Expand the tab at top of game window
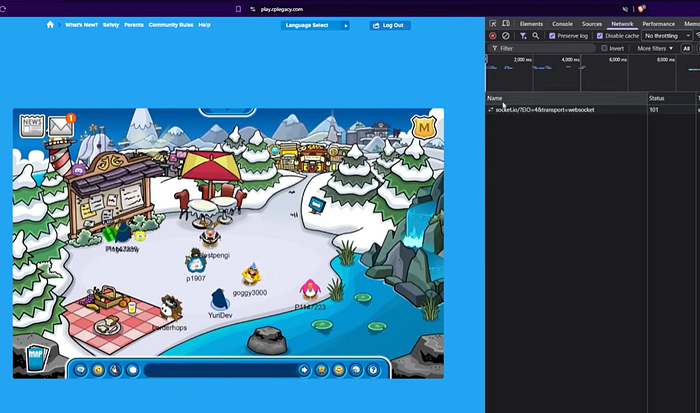700x413 pixels. (227, 110)
